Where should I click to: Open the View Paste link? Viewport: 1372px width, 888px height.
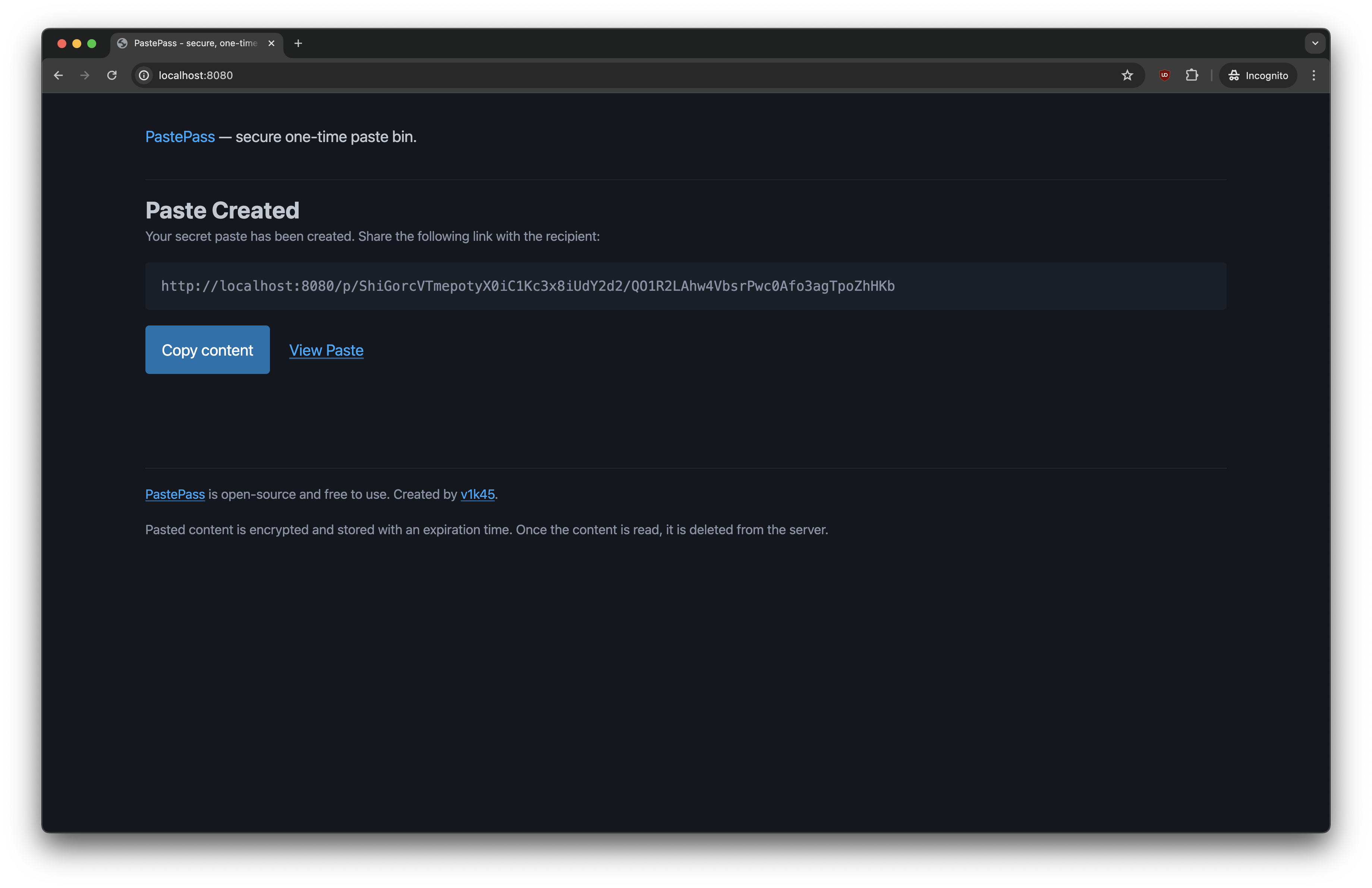click(x=326, y=350)
